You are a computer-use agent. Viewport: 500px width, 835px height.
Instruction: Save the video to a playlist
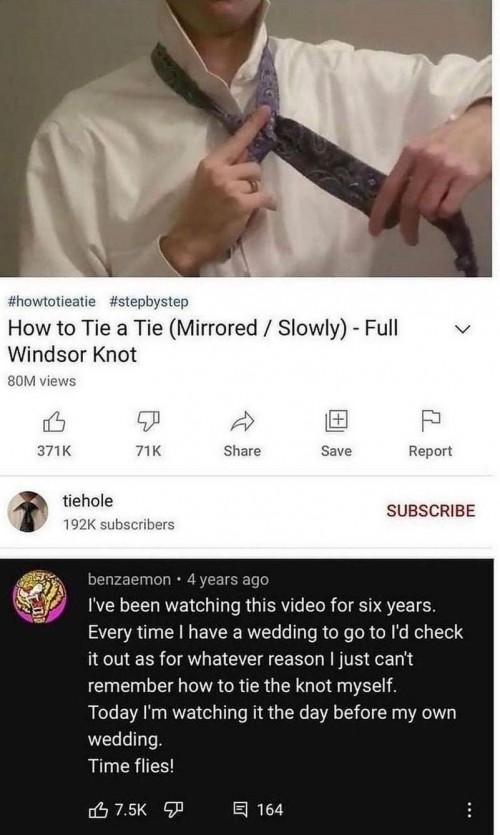point(337,421)
